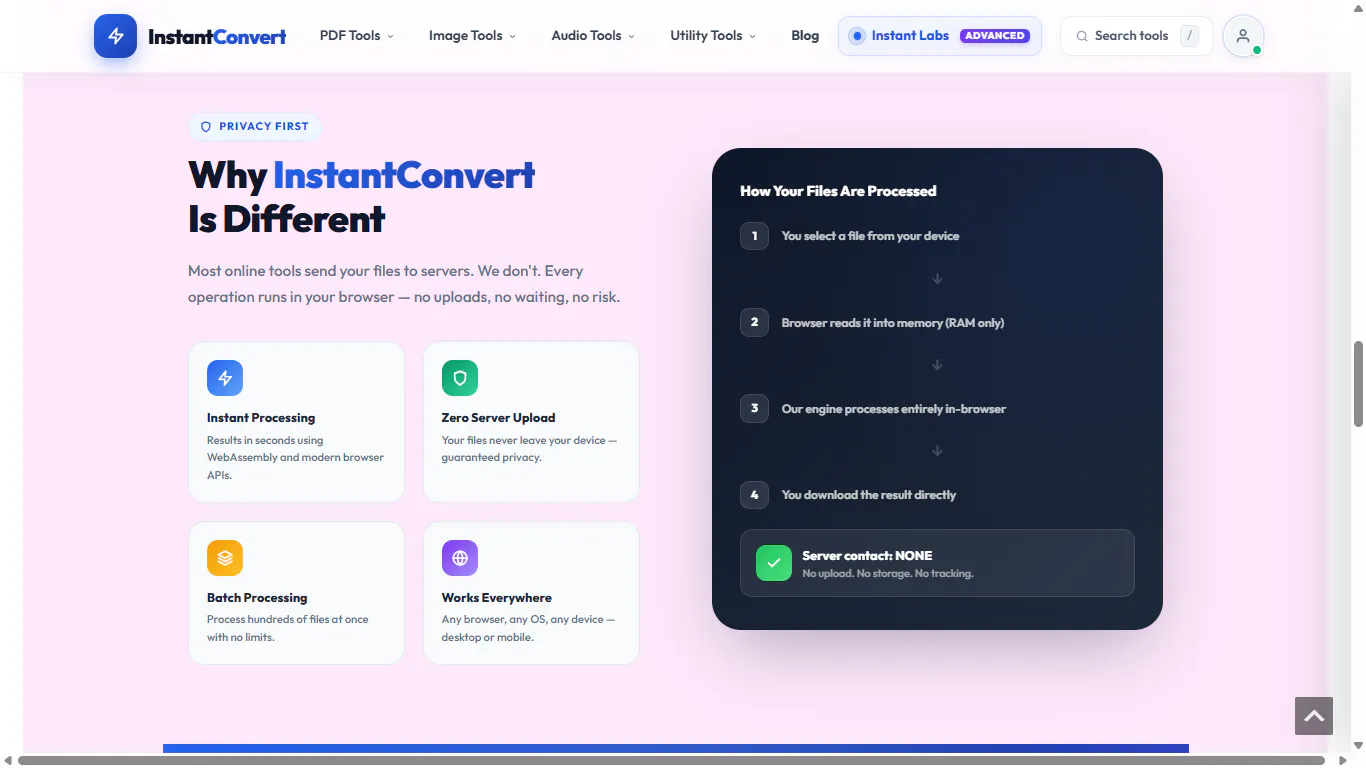Click 'You download the result directly' text
The height and width of the screenshot is (768, 1366).
pyautogui.click(x=869, y=495)
